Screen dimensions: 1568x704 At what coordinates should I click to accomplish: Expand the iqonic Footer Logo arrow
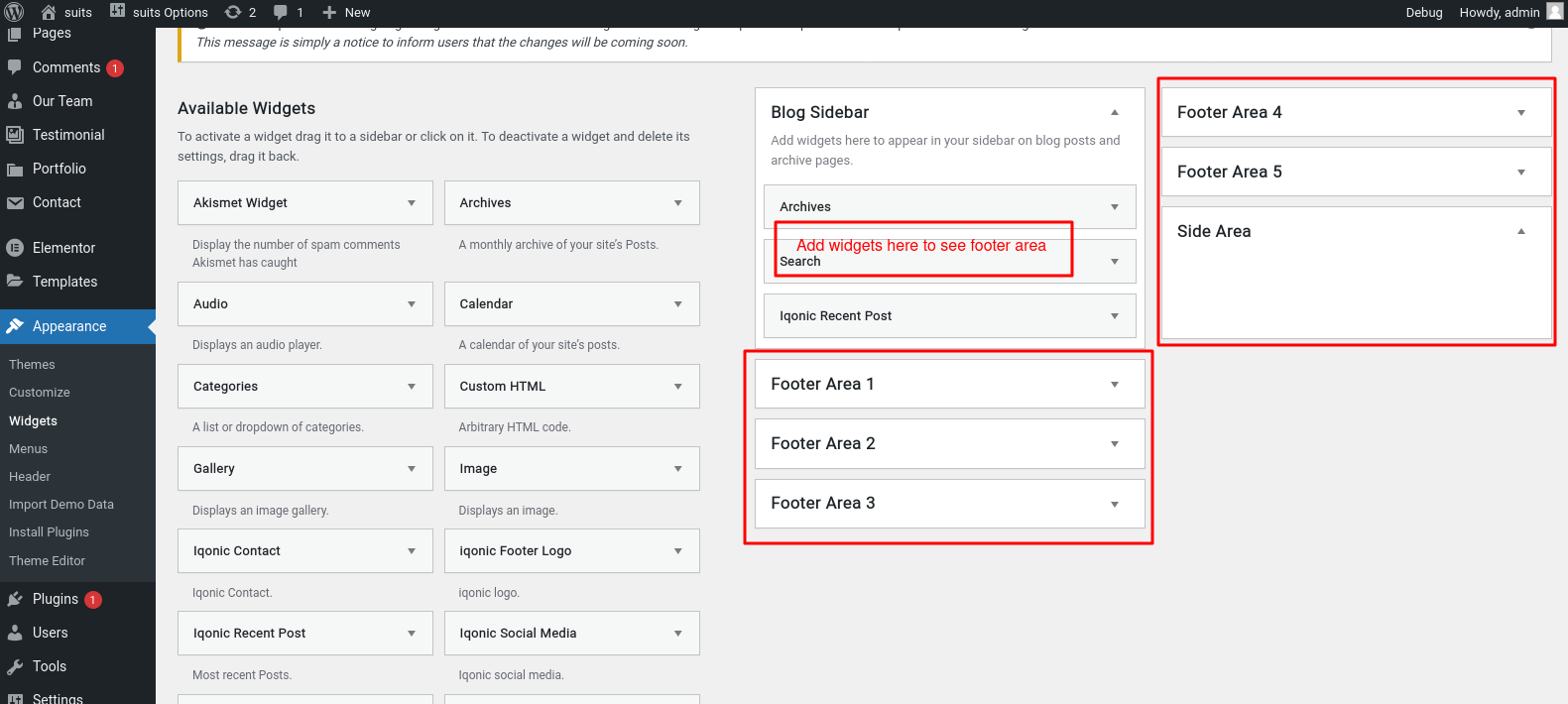[678, 551]
